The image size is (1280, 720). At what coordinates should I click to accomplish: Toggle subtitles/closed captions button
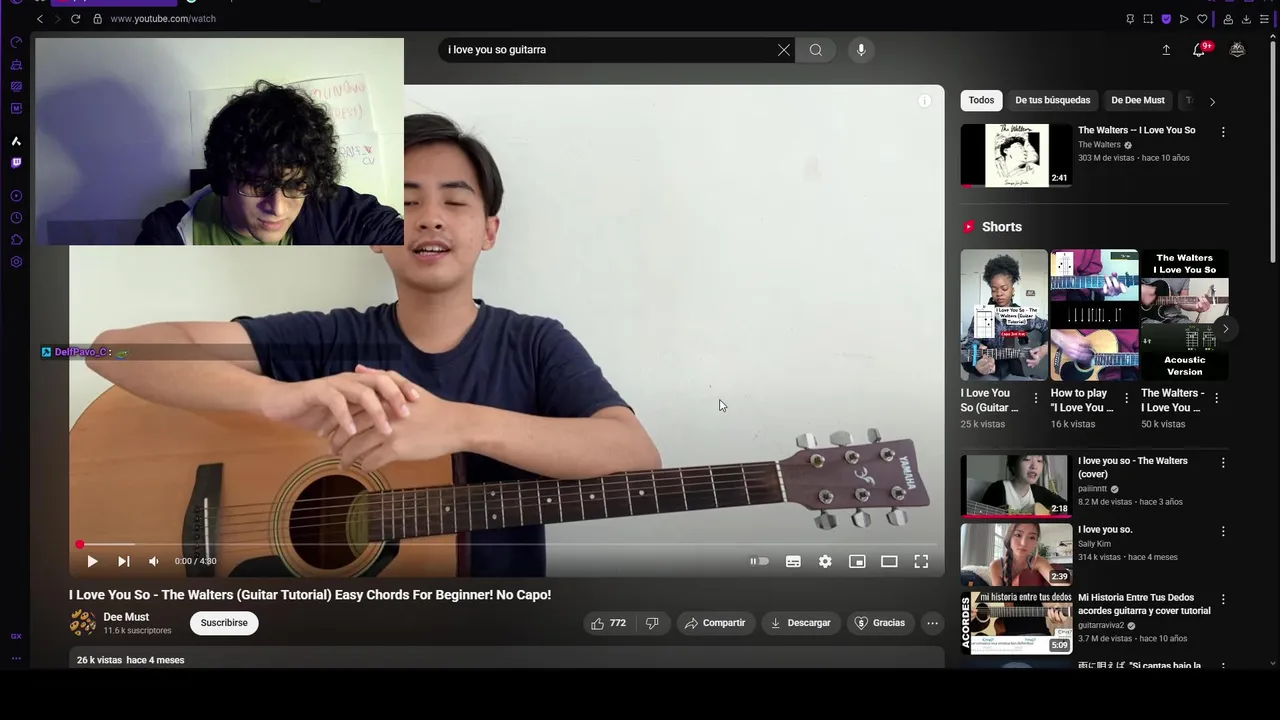point(793,562)
